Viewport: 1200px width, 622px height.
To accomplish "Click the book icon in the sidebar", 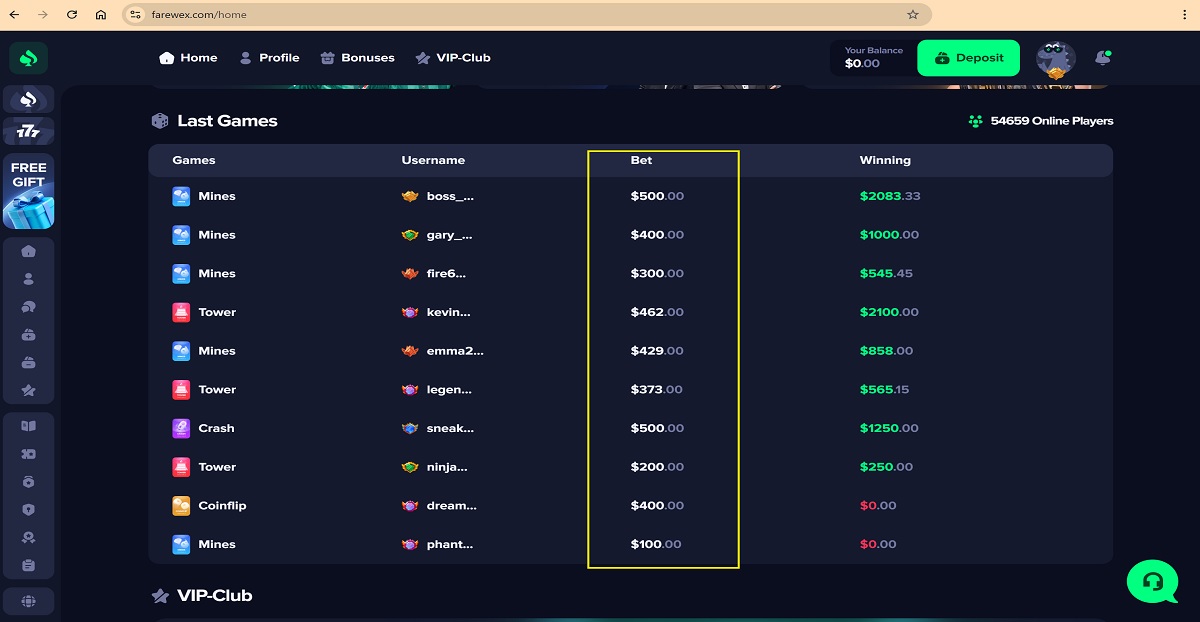I will pos(29,426).
